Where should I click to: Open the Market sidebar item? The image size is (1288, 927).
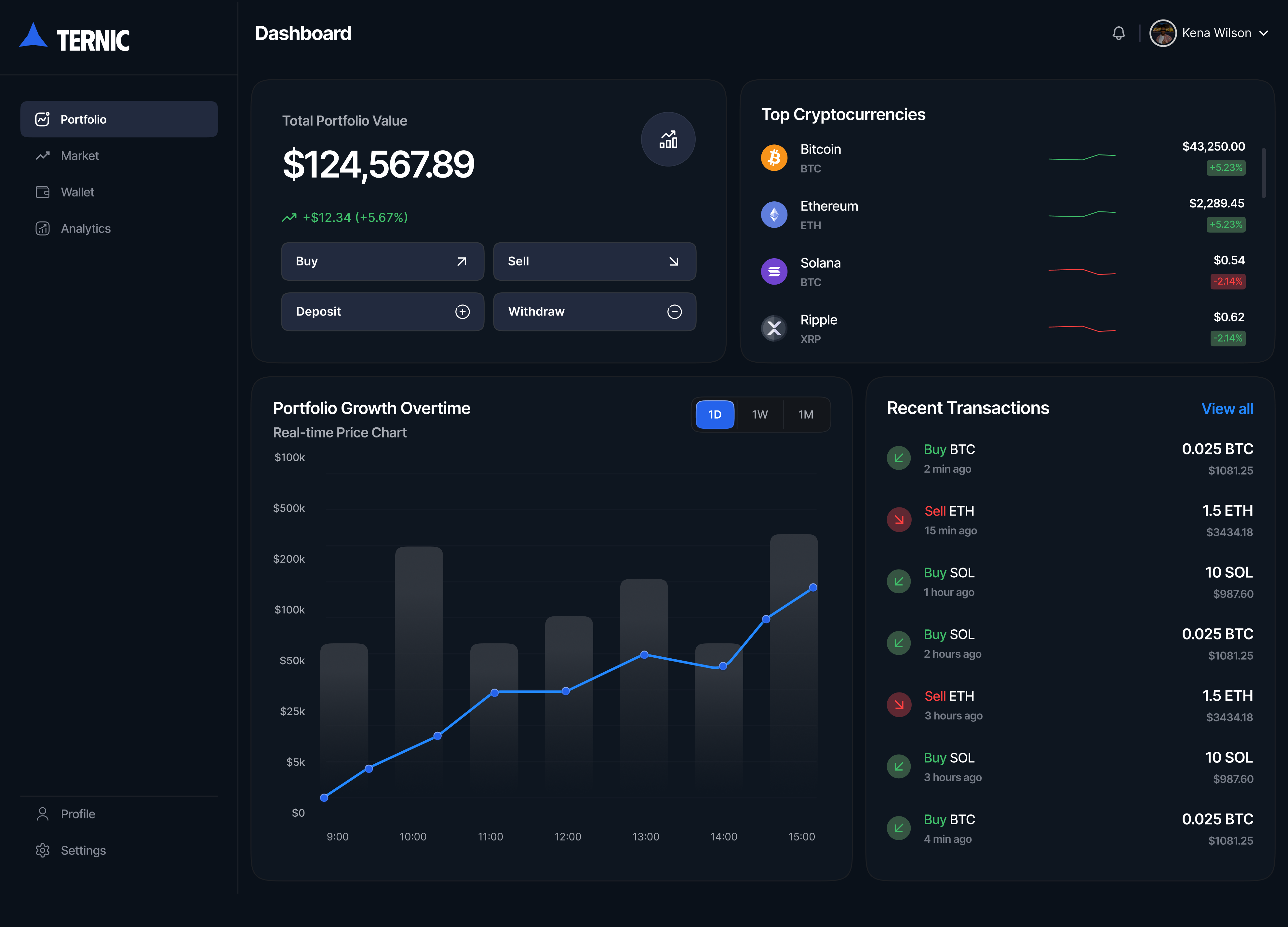tap(79, 155)
